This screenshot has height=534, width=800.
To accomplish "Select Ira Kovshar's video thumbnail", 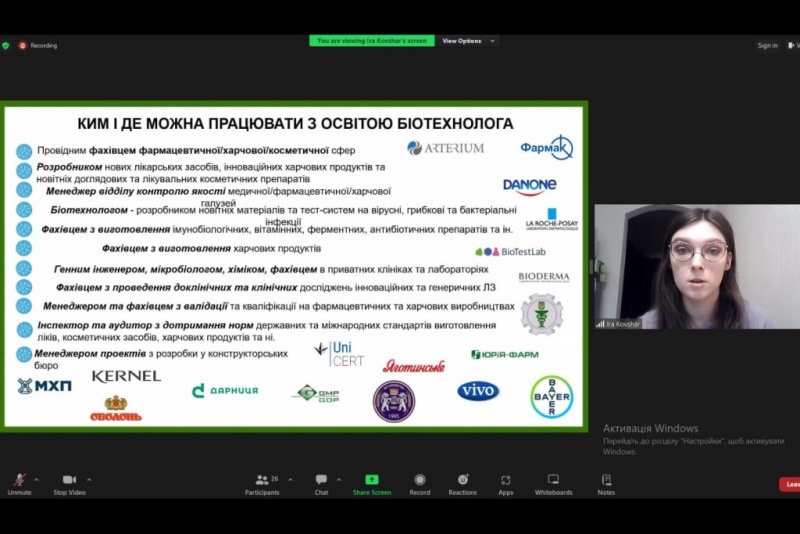I will [697, 267].
